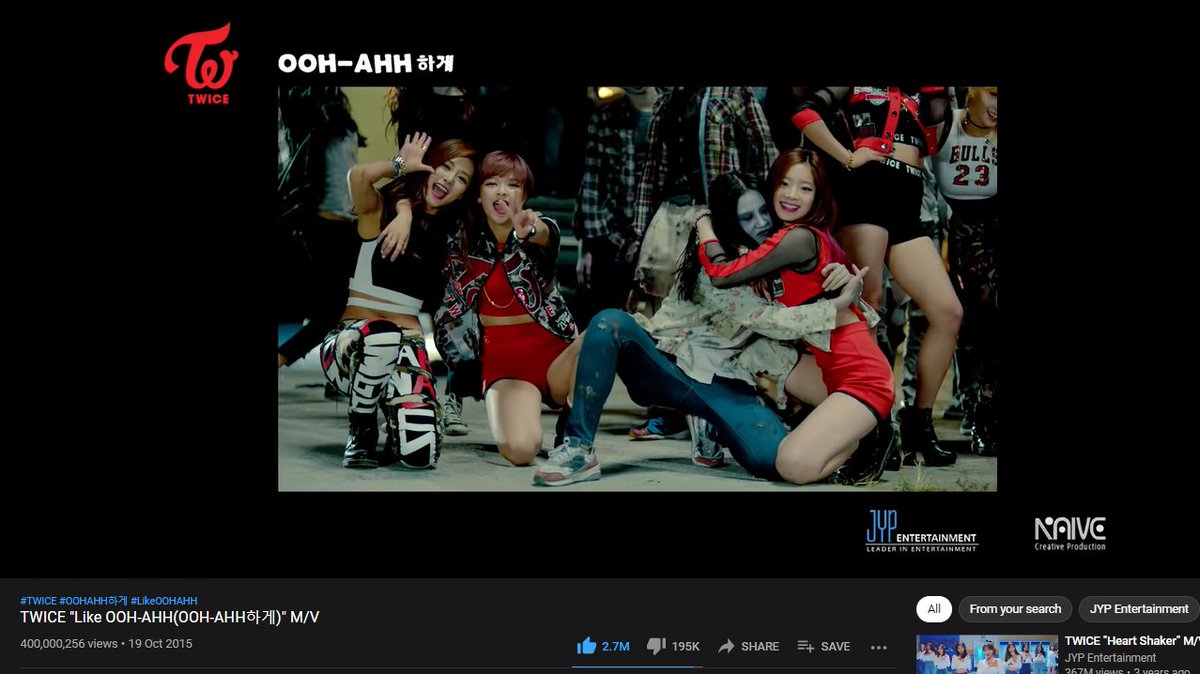Click the video title TWICE "Like OOH-AHH" M/V
The width and height of the screenshot is (1200, 674).
click(170, 617)
